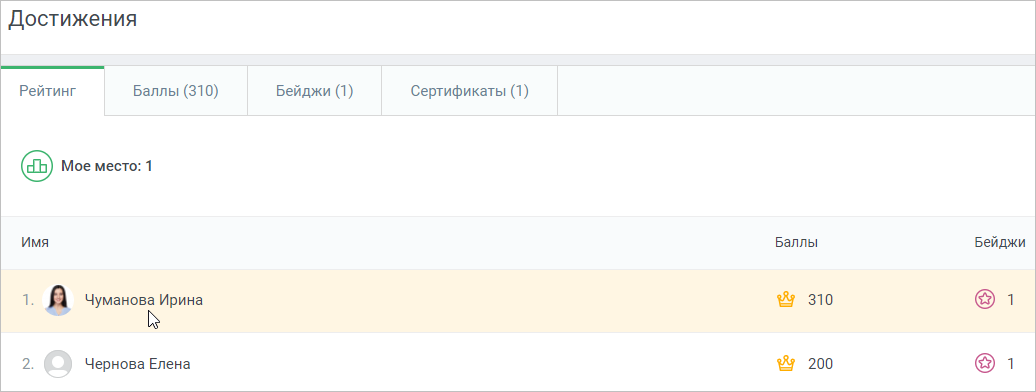The image size is (1036, 392).
Task: Click the Бейджи column header
Action: tap(1000, 243)
